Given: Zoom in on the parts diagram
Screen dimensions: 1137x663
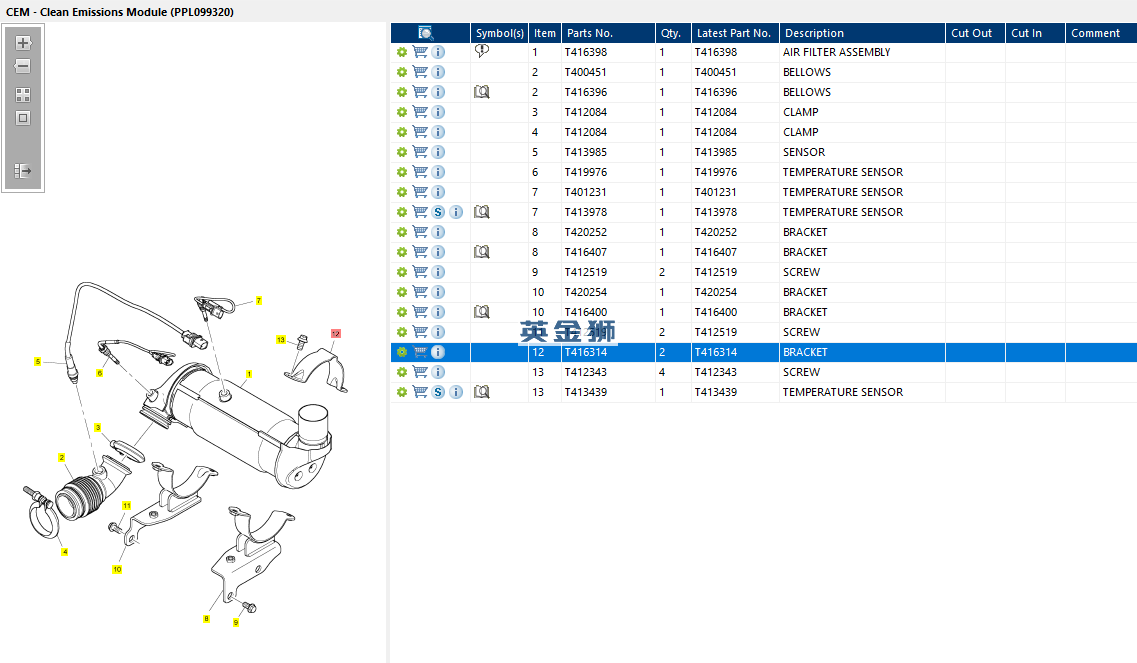Looking at the screenshot, I should (x=23, y=43).
